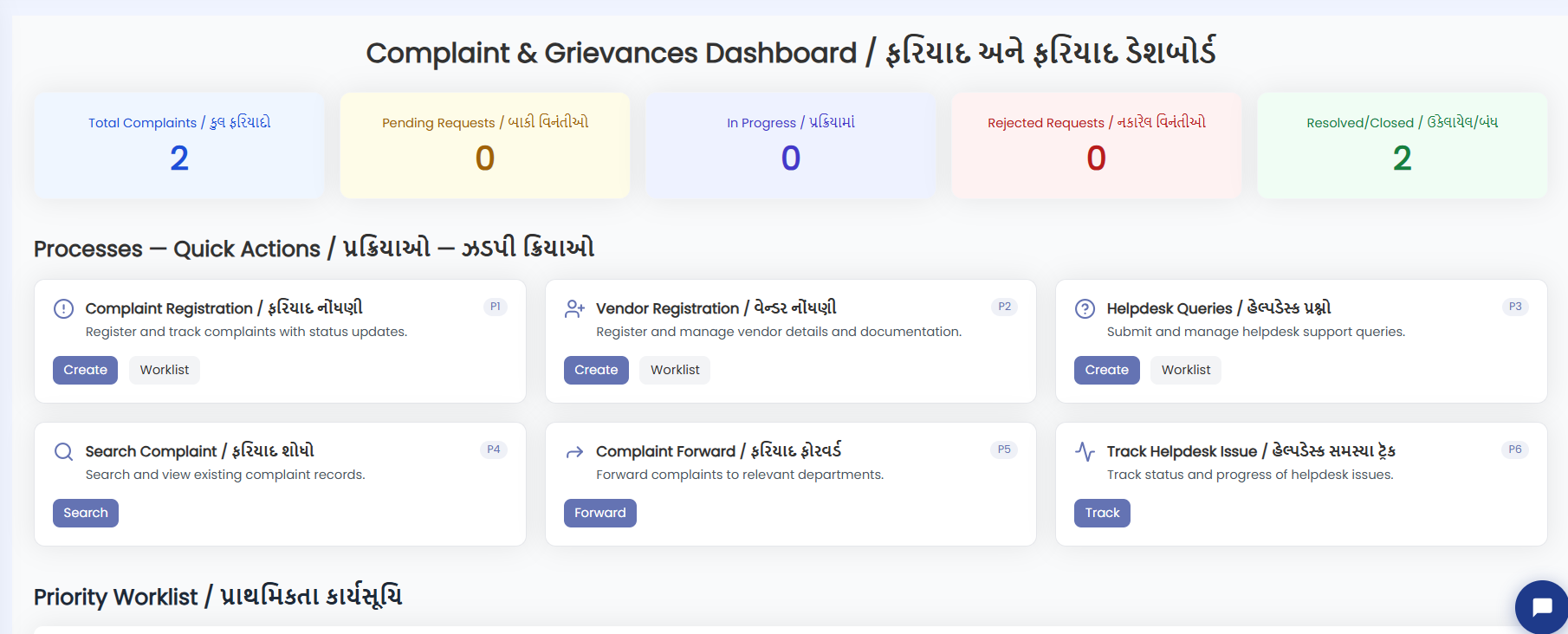This screenshot has width=1568, height=634.
Task: Click the P5 badge on Complaint Forward
Action: click(1004, 450)
